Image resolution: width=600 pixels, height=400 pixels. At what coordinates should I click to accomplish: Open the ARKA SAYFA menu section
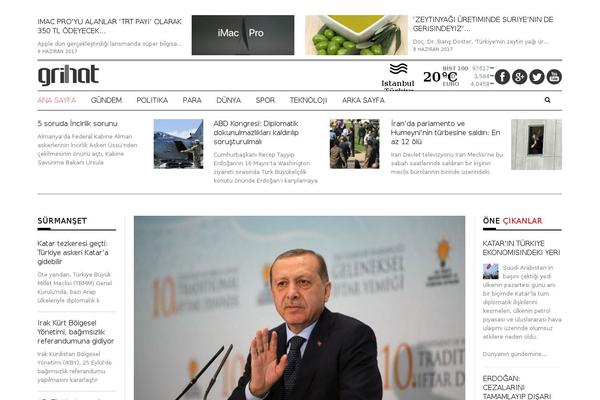pos(364,100)
